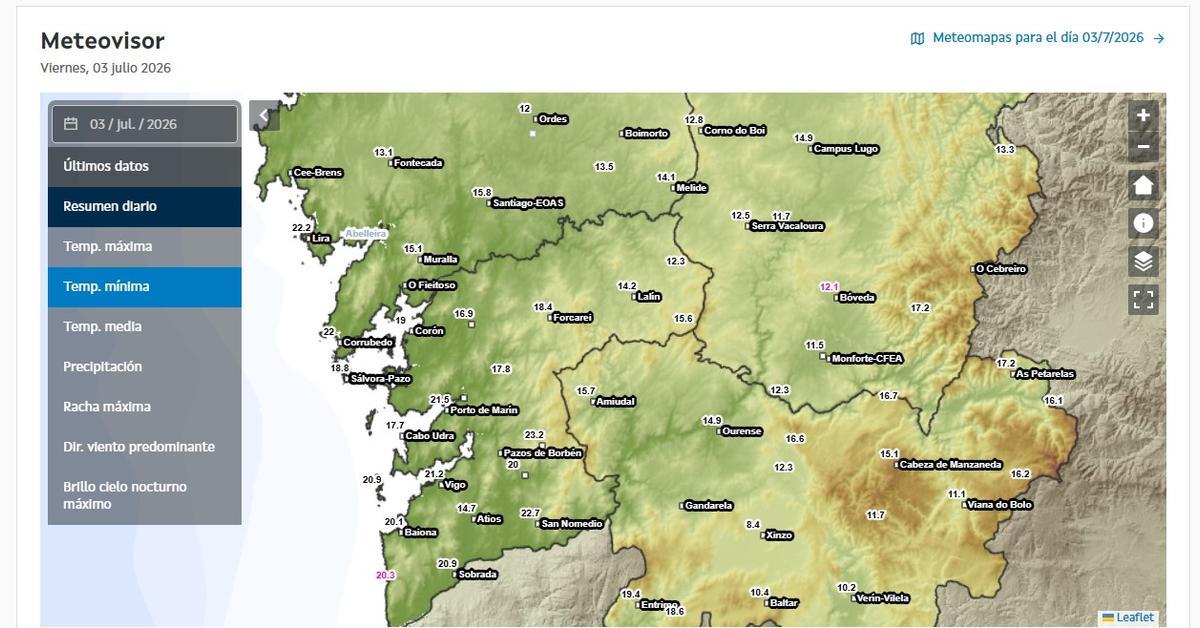Viewport: 1200px width, 628px height.
Task: Click the Vigo station label
Action: coord(455,485)
